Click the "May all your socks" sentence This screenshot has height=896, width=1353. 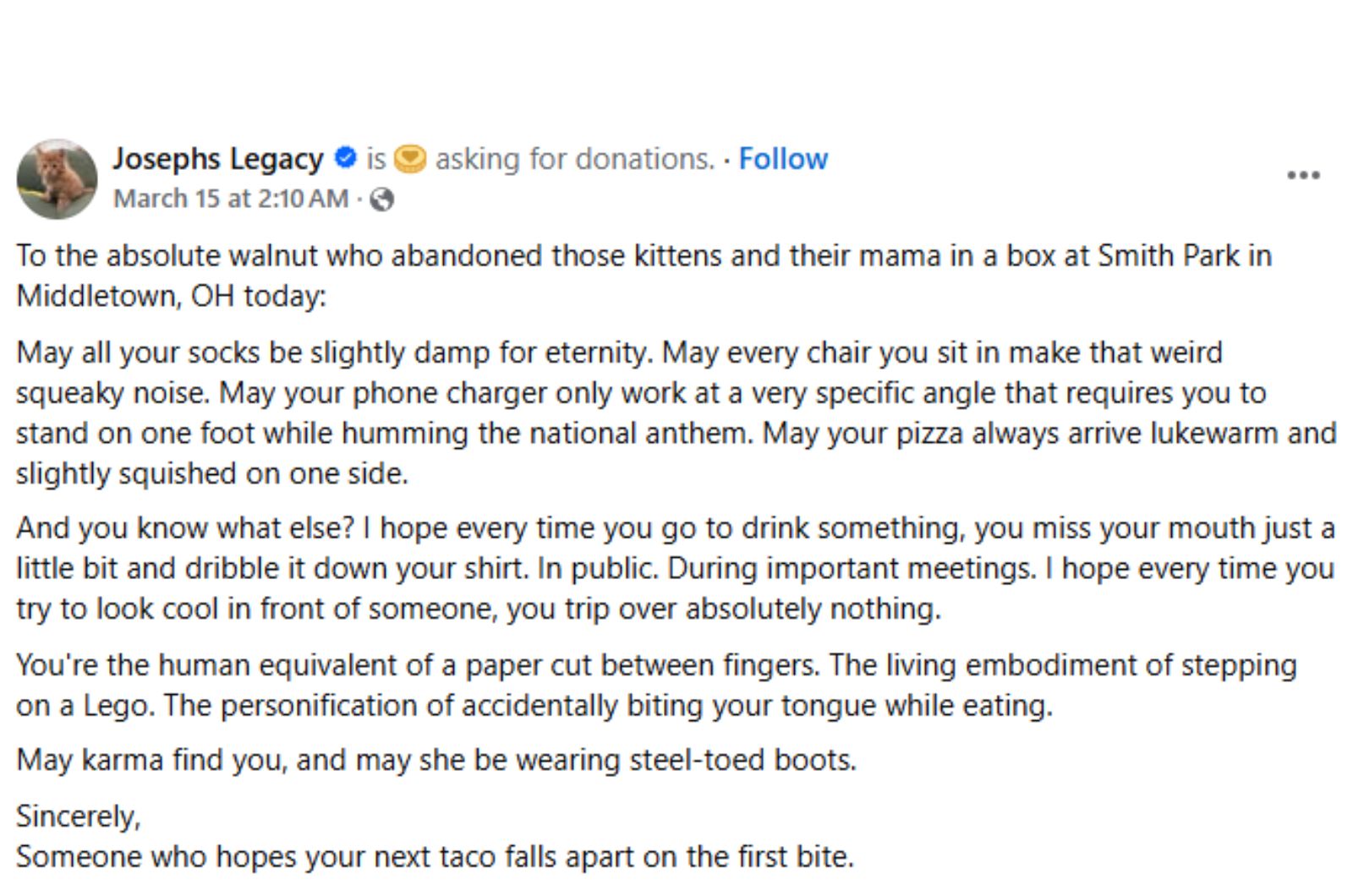(335, 352)
